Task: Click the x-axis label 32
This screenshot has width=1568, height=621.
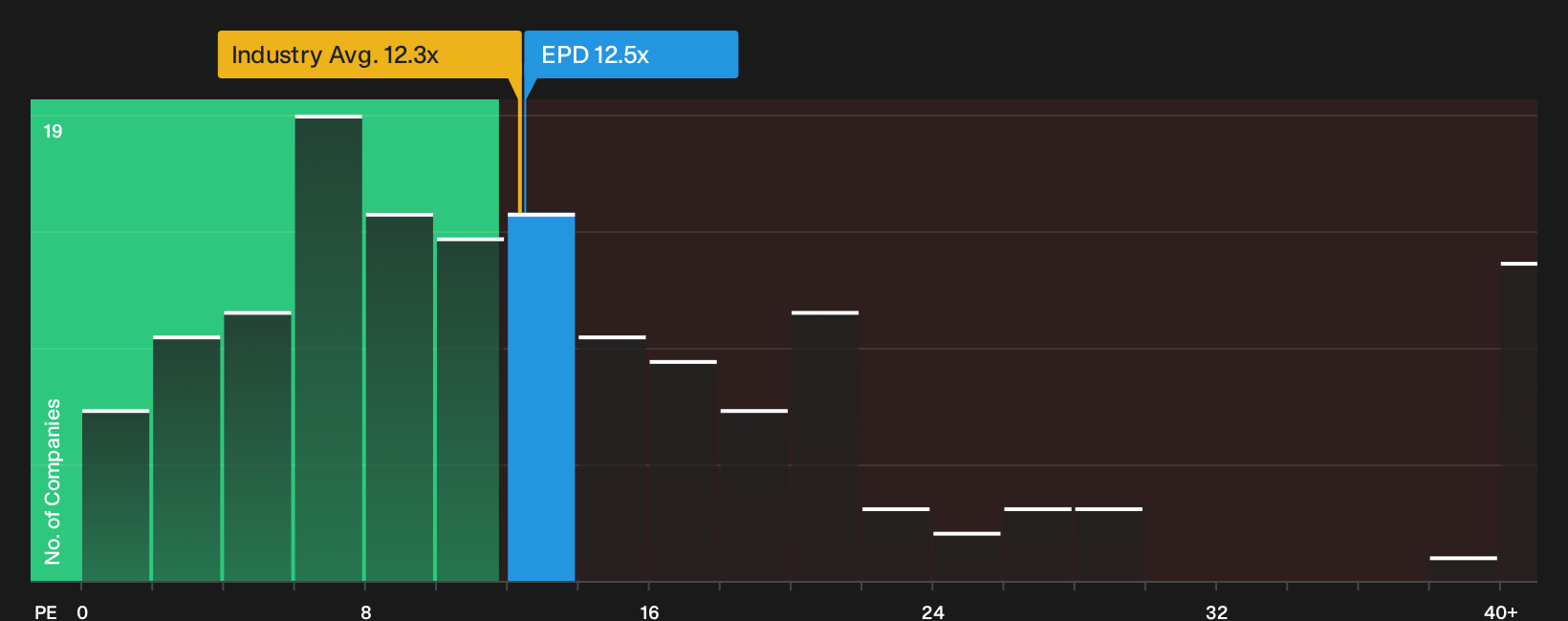Action: click(1216, 611)
